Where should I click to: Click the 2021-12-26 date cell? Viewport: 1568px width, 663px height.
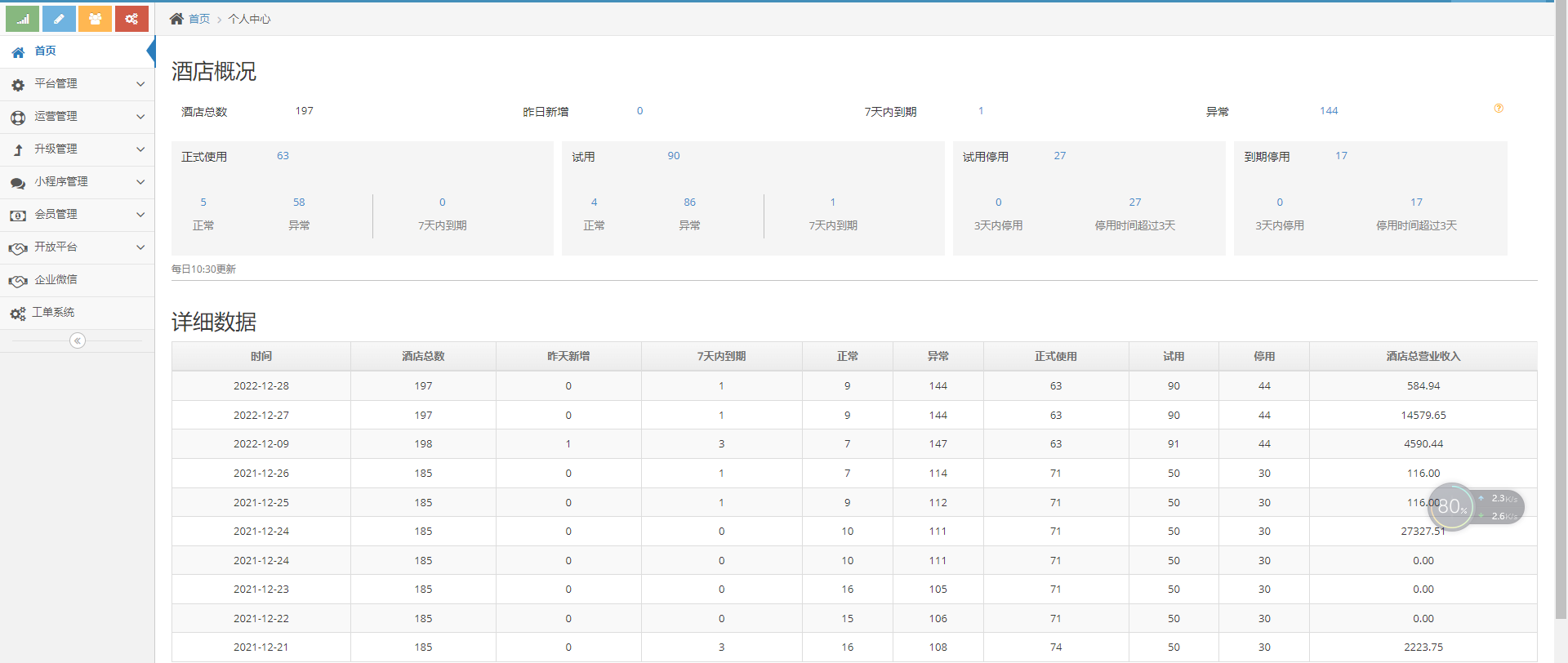click(x=261, y=474)
